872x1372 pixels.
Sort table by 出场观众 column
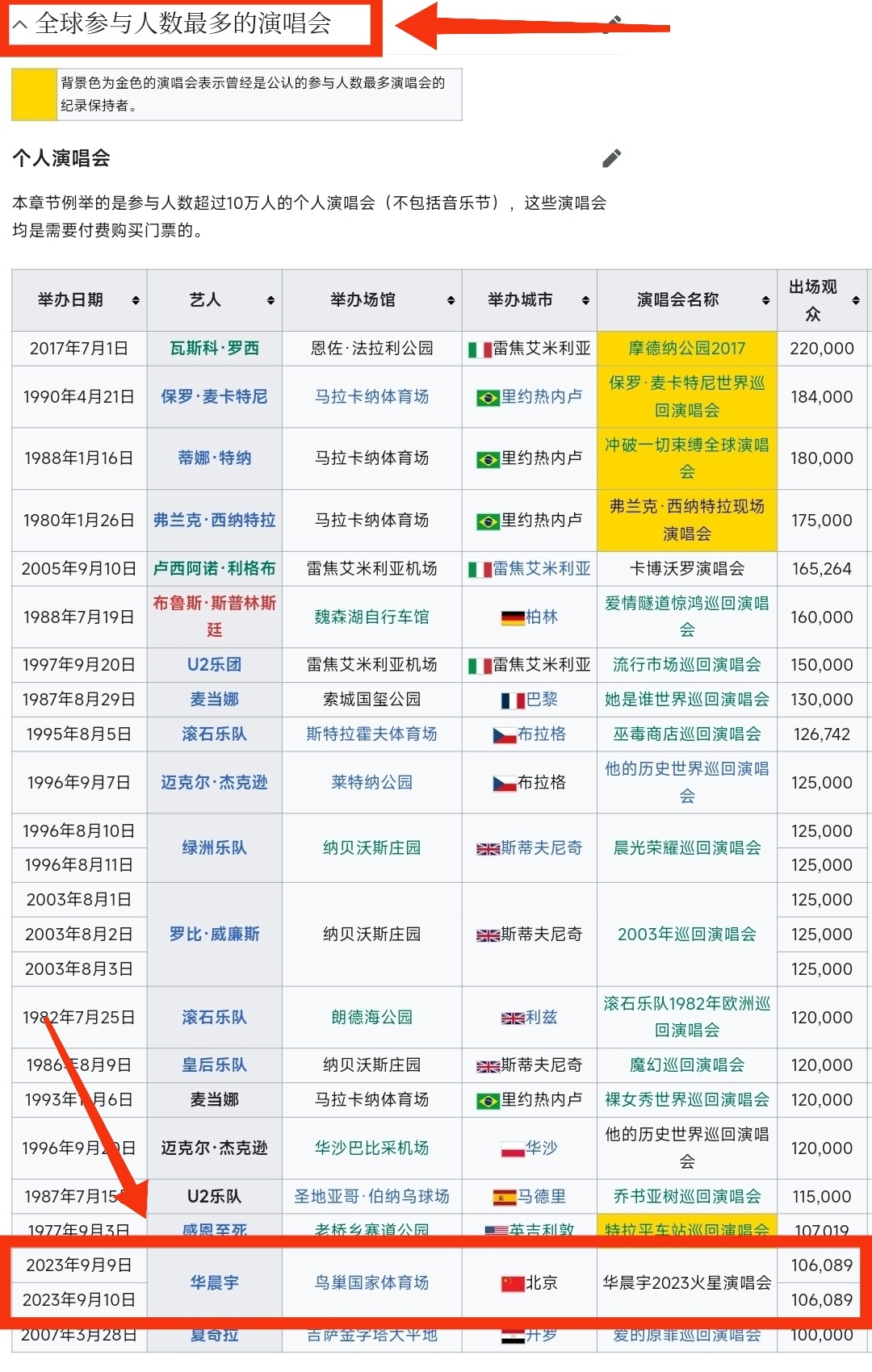coord(856,300)
